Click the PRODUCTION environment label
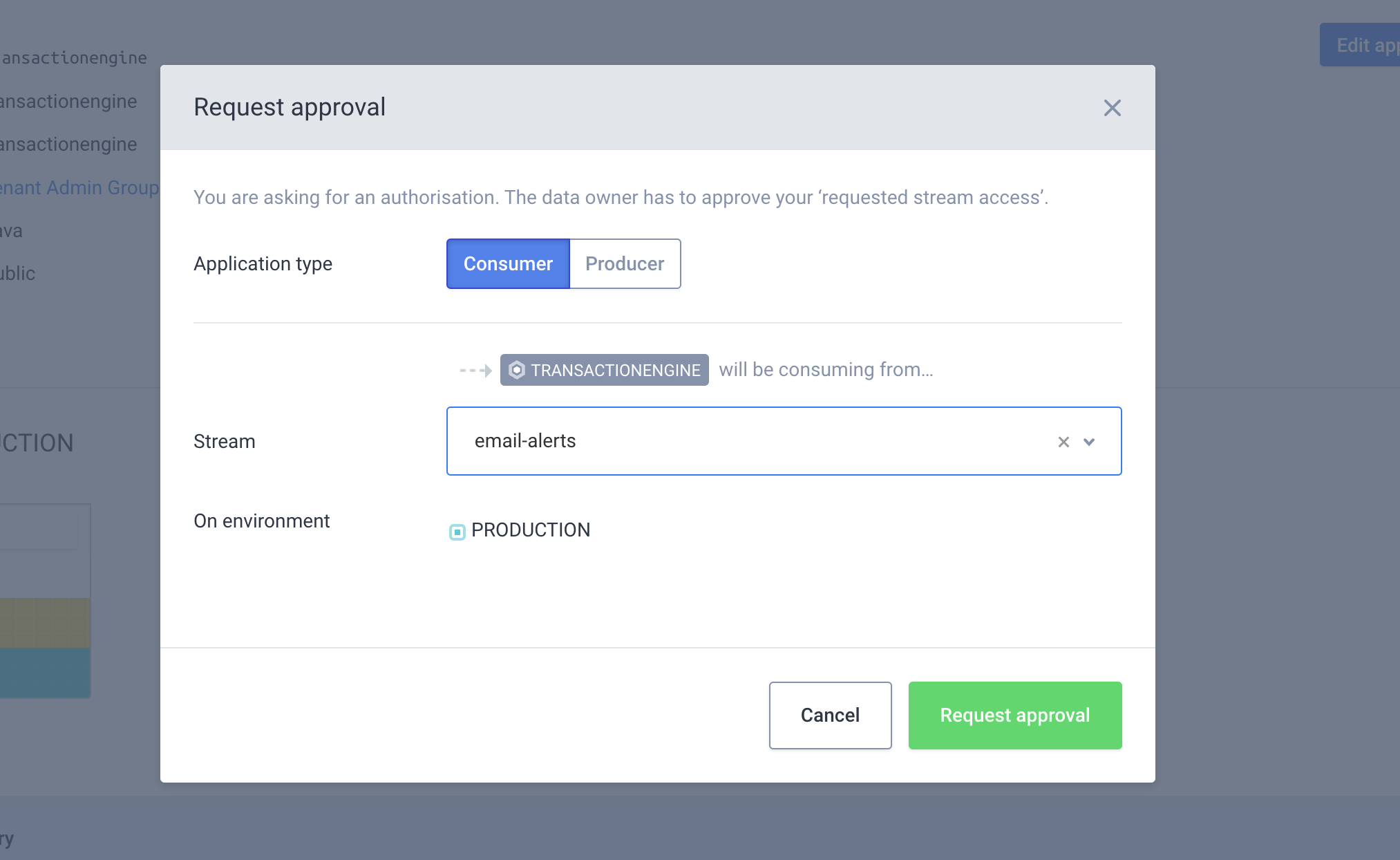The width and height of the screenshot is (1400, 860). coord(531,530)
